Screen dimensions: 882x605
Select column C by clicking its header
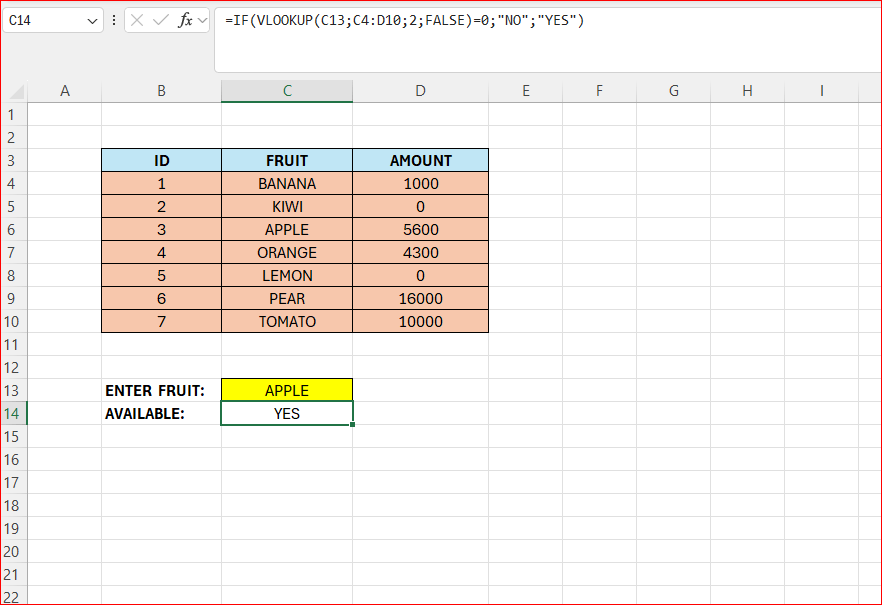286,90
